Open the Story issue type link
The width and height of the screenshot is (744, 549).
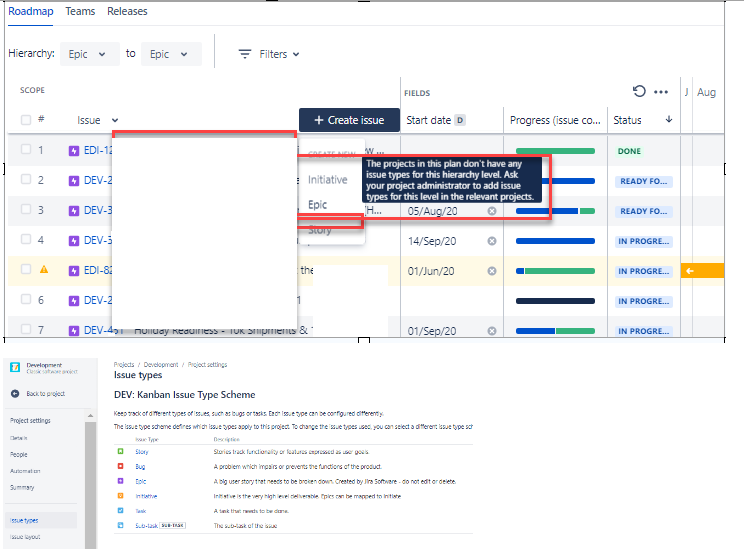[142, 452]
